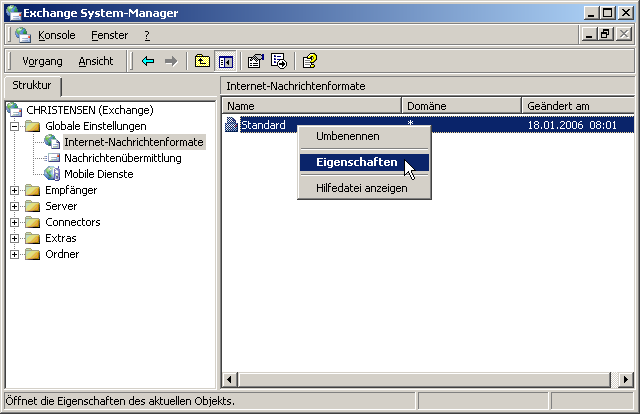Click horizontal scrollbar left arrow
This screenshot has width=640, height=414.
pos(230,379)
